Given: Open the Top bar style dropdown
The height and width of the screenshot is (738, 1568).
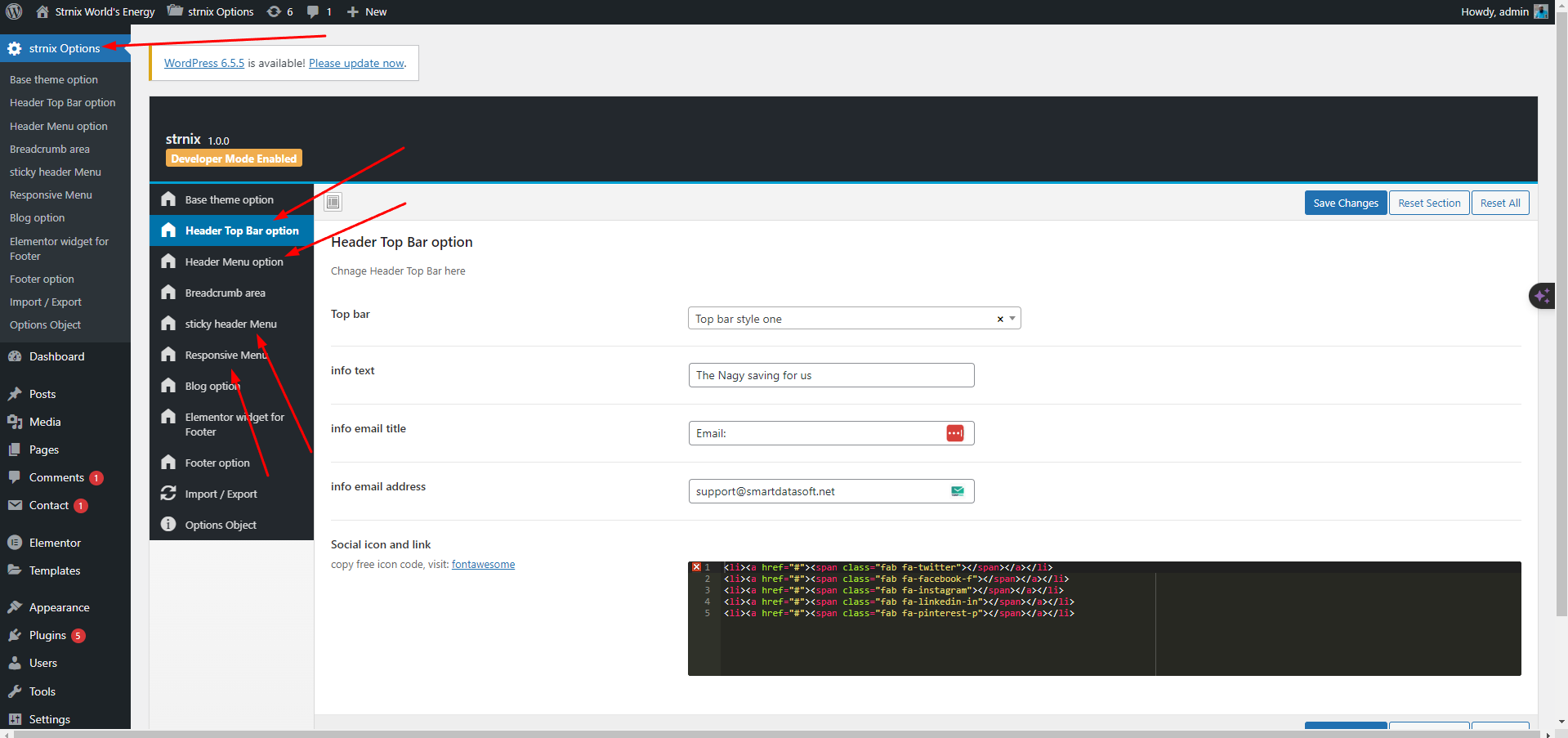Looking at the screenshot, I should [x=854, y=319].
